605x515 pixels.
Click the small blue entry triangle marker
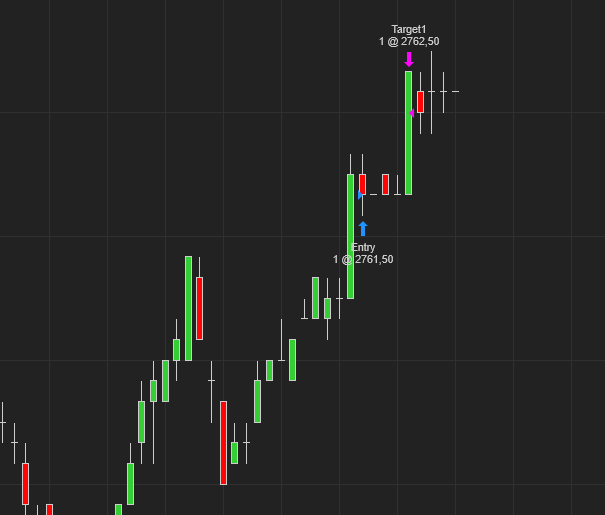tap(361, 195)
